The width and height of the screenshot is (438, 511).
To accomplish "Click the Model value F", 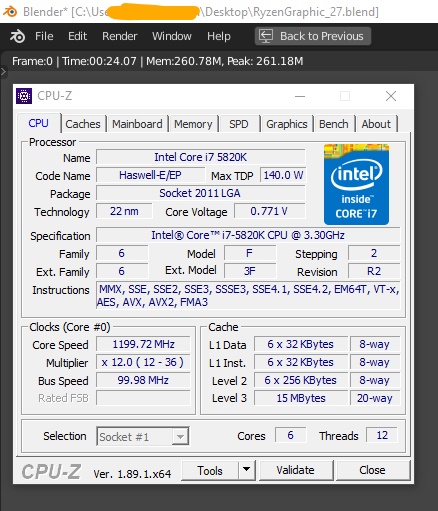I will [250, 253].
